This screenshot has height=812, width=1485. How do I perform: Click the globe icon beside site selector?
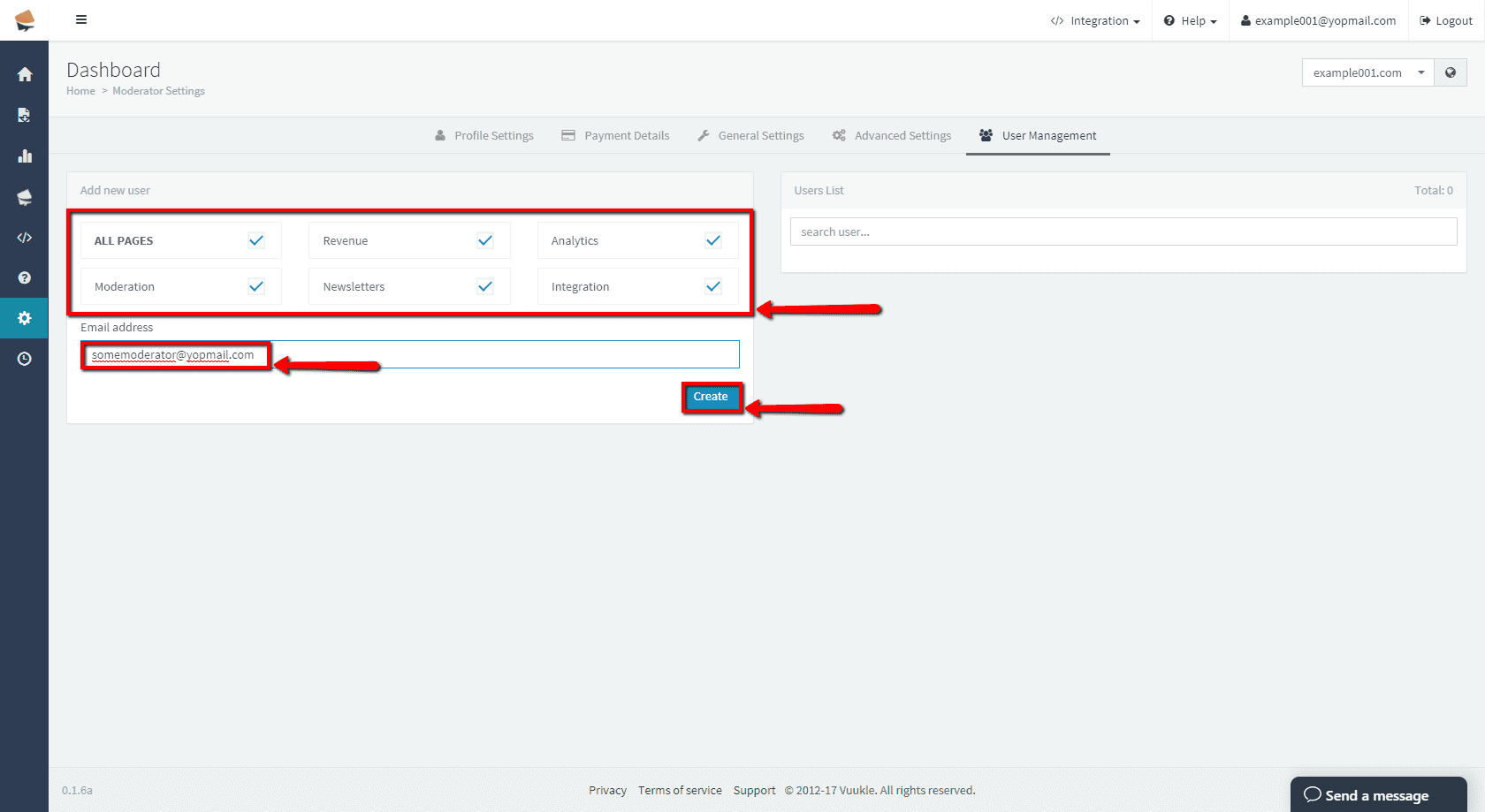(1451, 72)
